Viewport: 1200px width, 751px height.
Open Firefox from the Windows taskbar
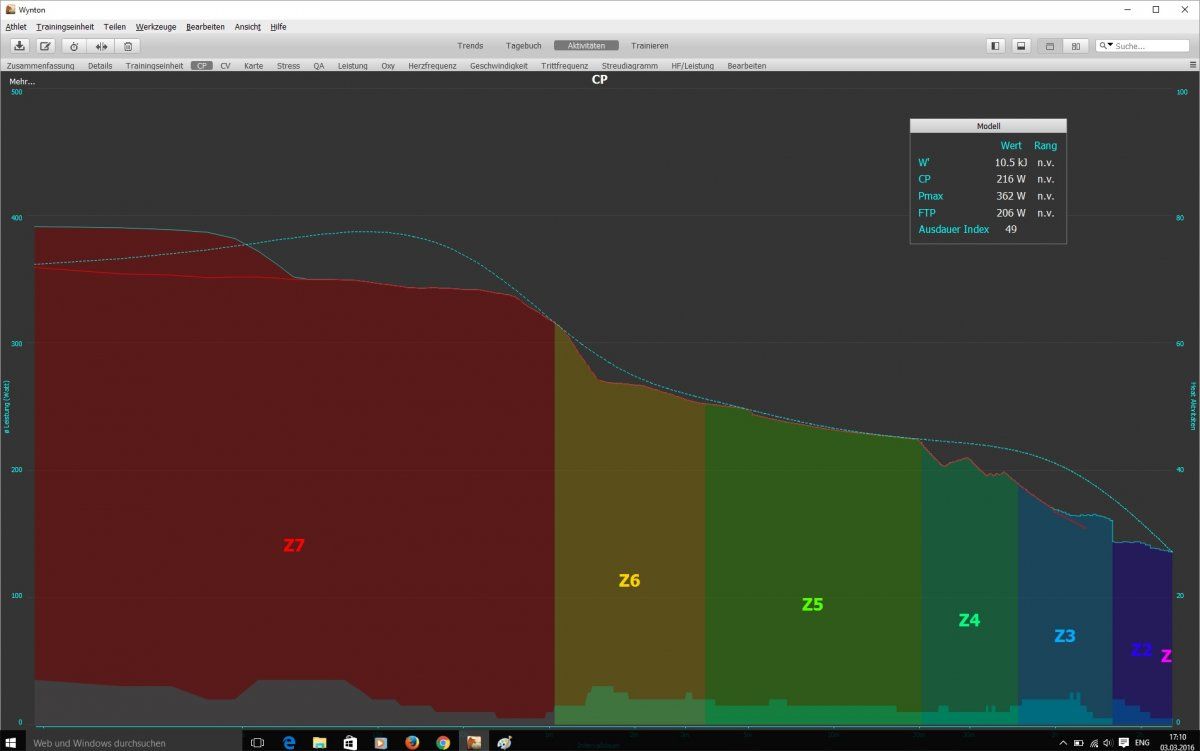pyautogui.click(x=411, y=742)
